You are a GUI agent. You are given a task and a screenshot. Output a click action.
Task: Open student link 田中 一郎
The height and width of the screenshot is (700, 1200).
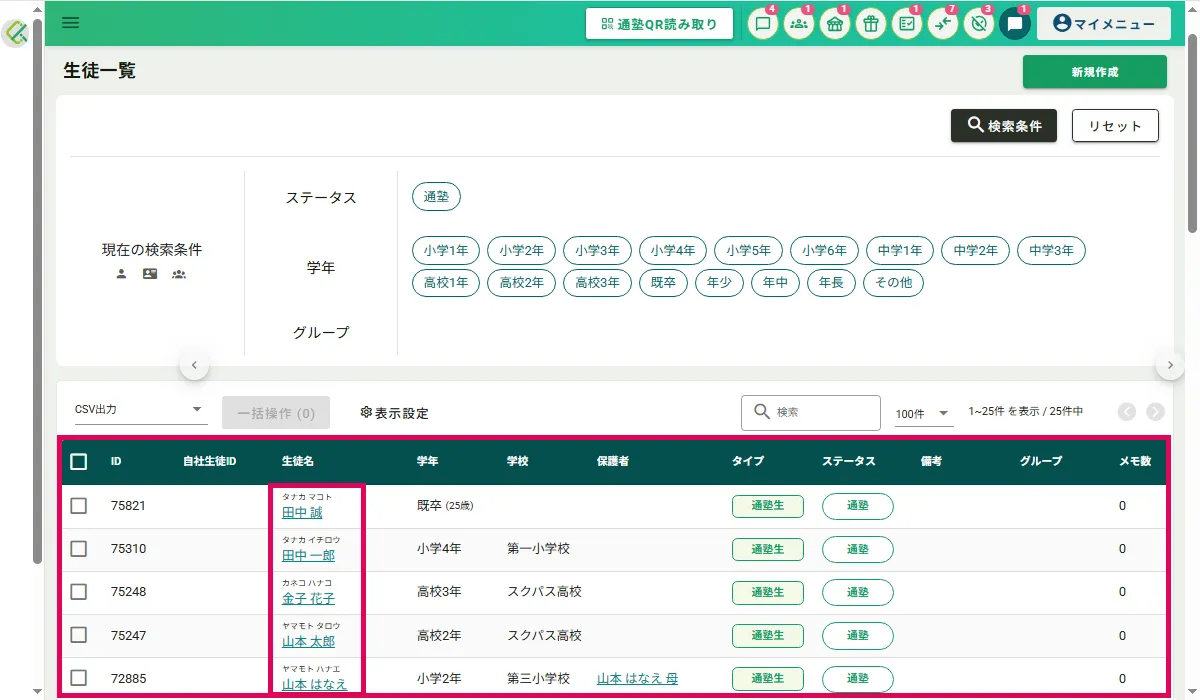pyautogui.click(x=308, y=556)
